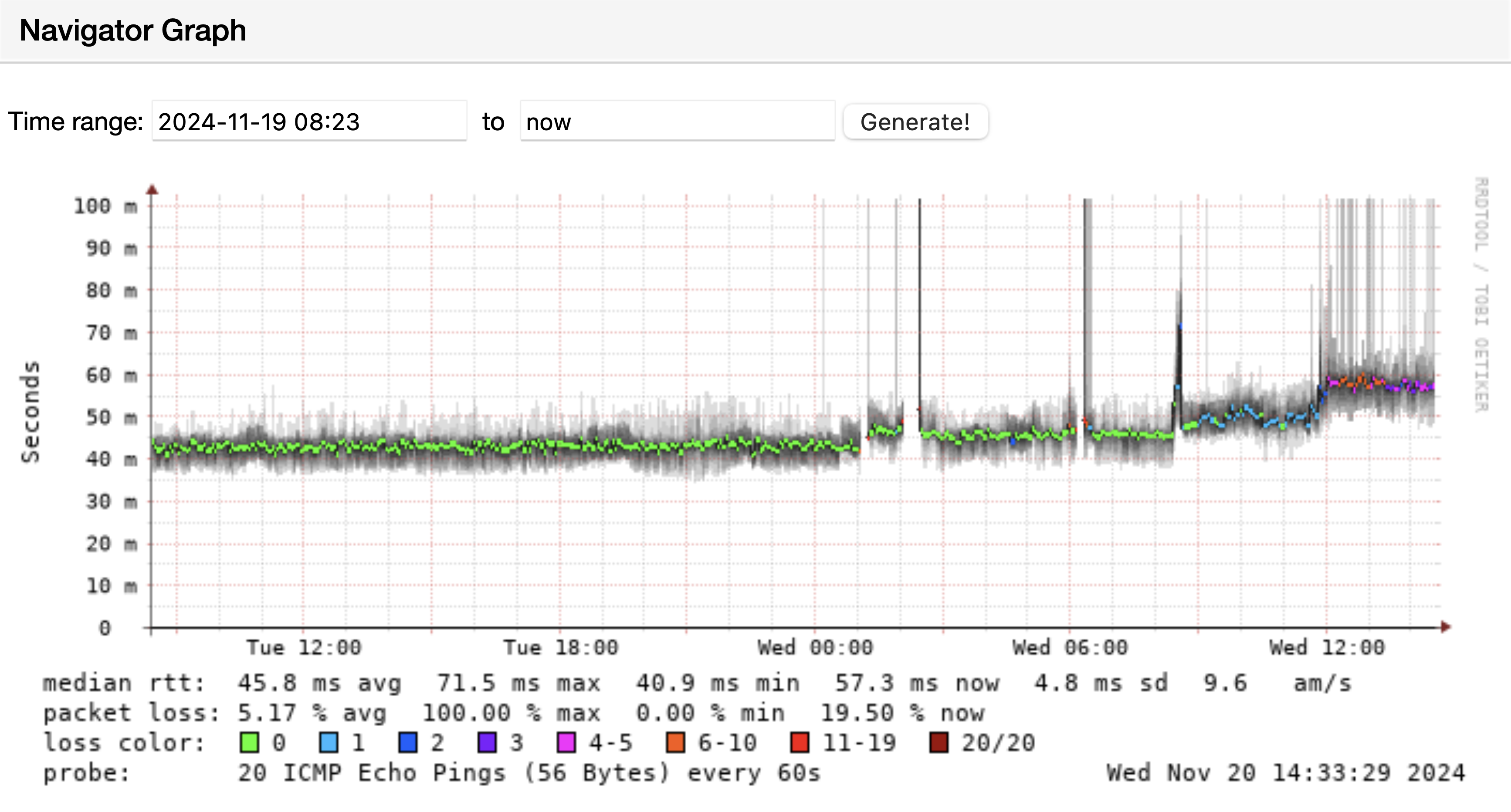Click the start time range input field
This screenshot has width=1511, height=812.
309,122
